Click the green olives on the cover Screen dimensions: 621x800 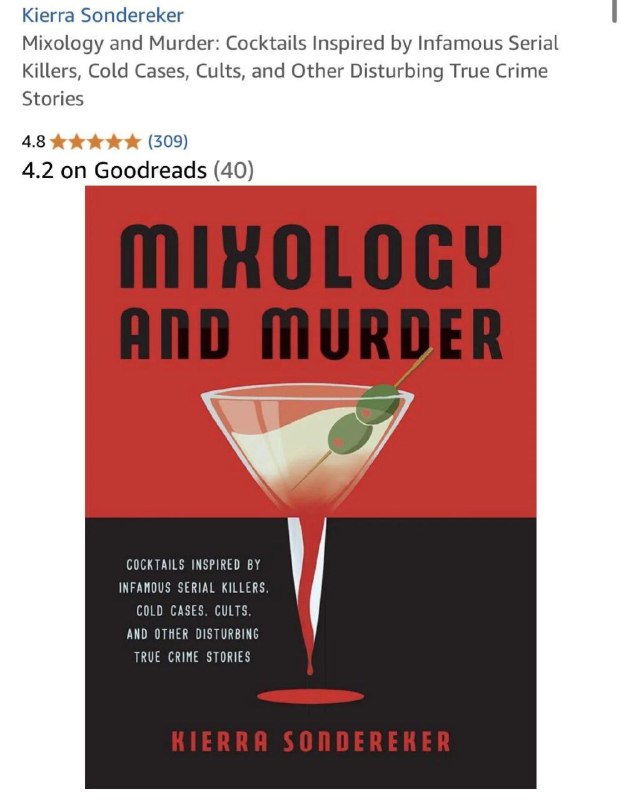tap(363, 418)
